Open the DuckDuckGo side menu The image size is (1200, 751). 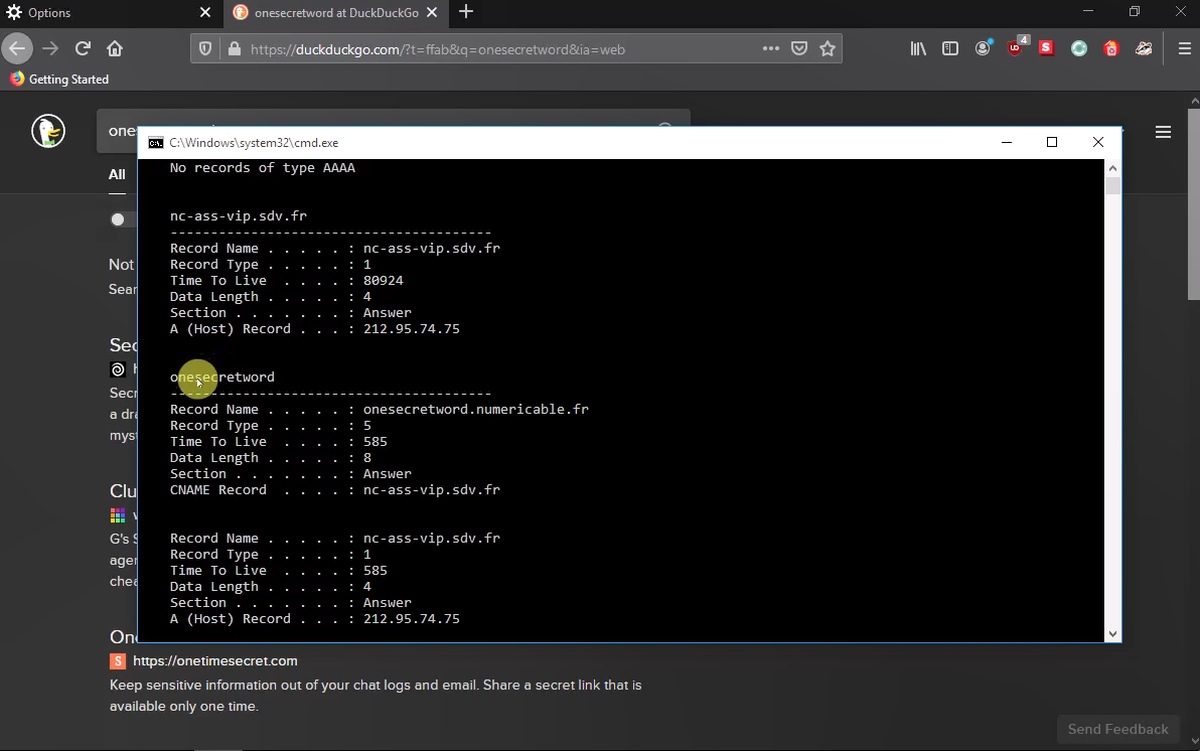1162,132
